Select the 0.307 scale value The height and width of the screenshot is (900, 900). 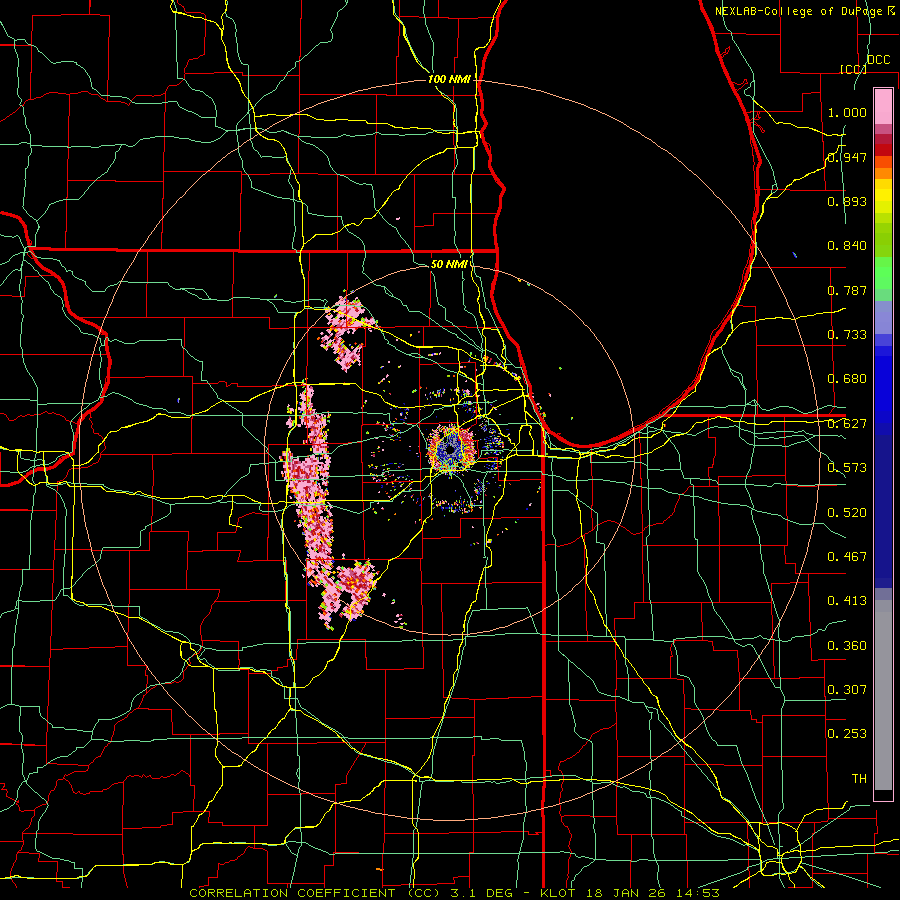(x=847, y=690)
